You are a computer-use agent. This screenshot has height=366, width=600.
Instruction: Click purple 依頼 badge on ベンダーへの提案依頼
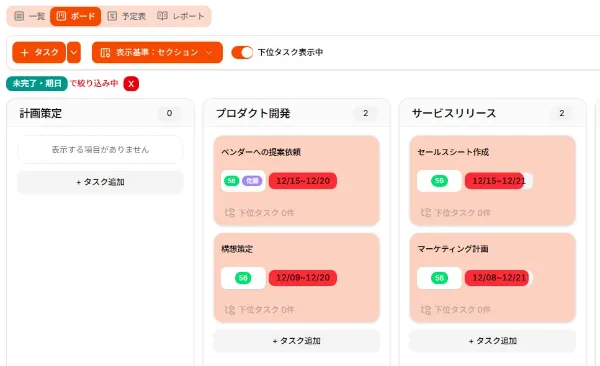(252, 181)
